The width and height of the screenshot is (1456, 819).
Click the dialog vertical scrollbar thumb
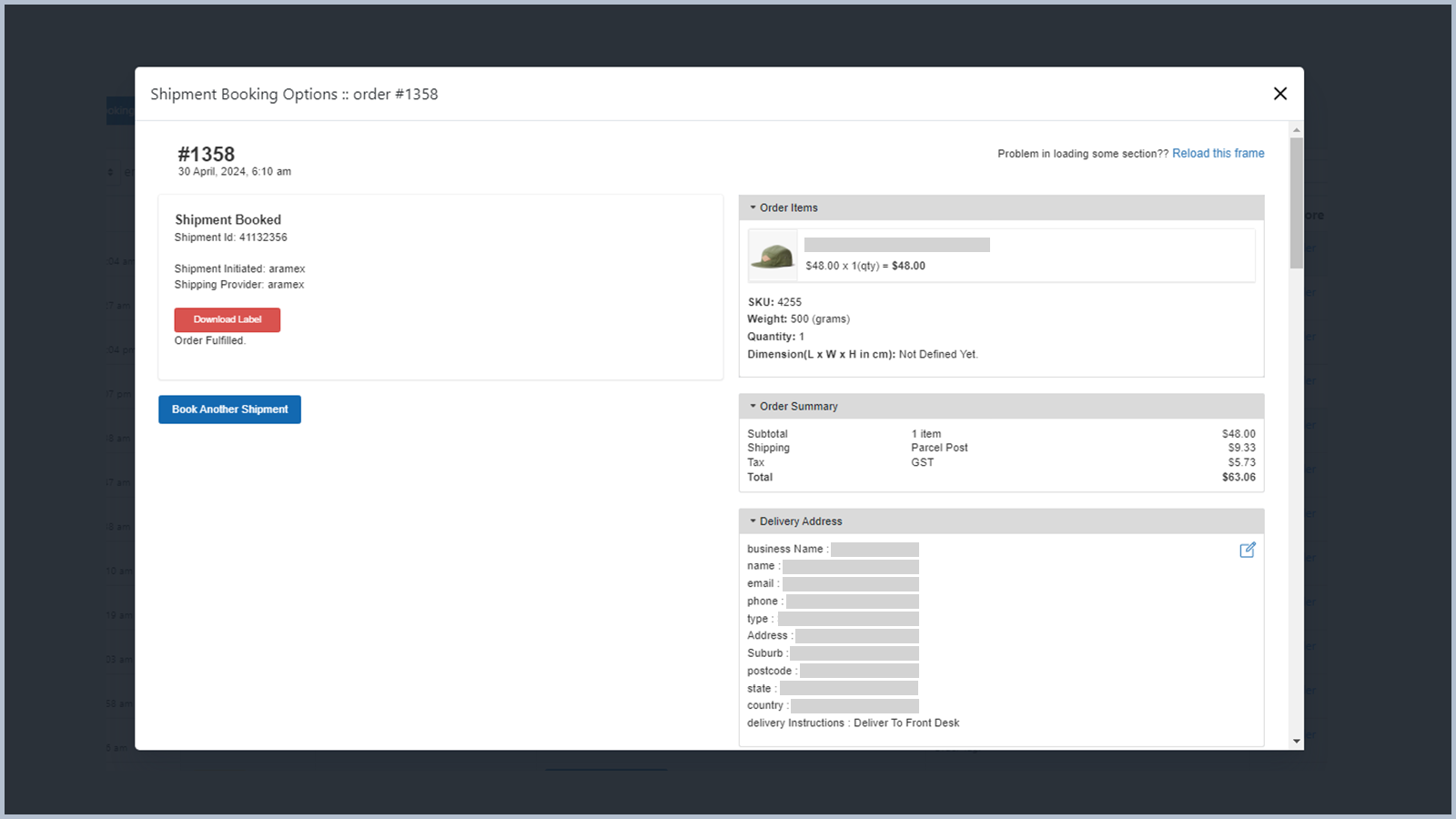[x=1297, y=203]
